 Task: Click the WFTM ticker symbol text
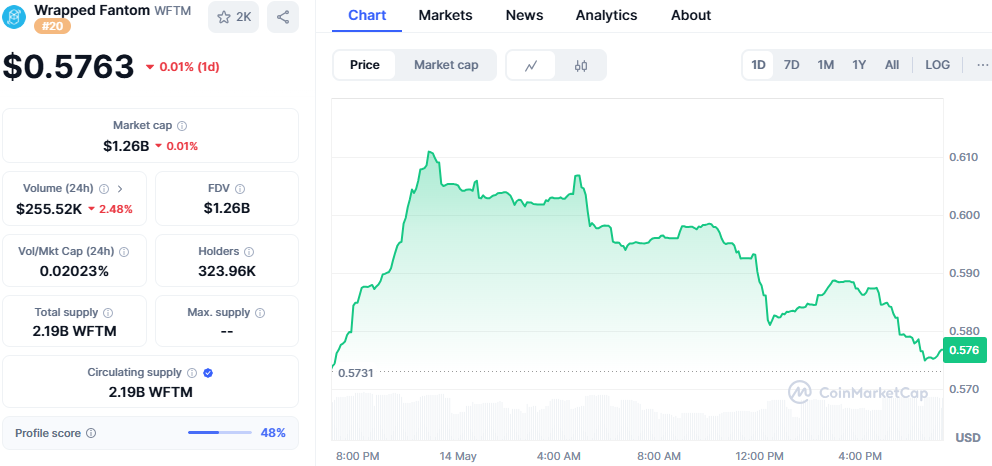coord(173,10)
